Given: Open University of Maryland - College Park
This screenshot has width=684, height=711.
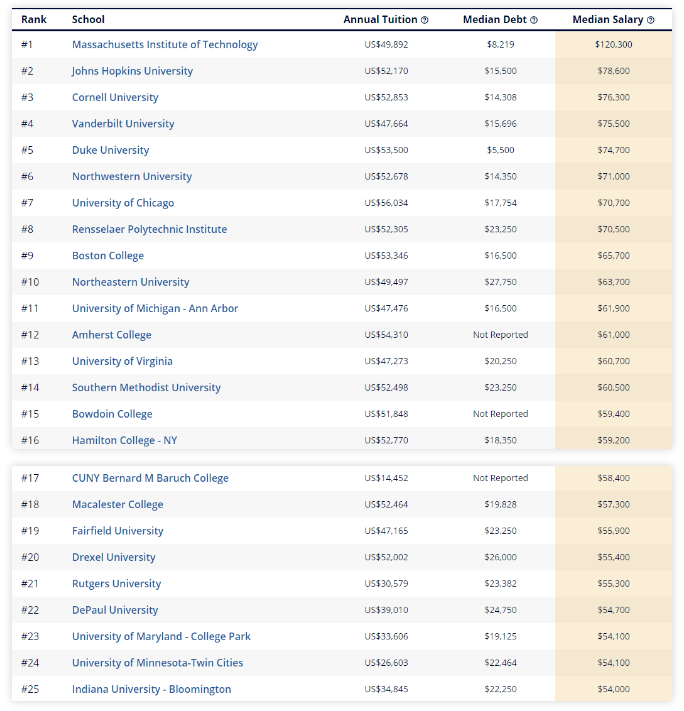Looking at the screenshot, I should pyautogui.click(x=161, y=636).
